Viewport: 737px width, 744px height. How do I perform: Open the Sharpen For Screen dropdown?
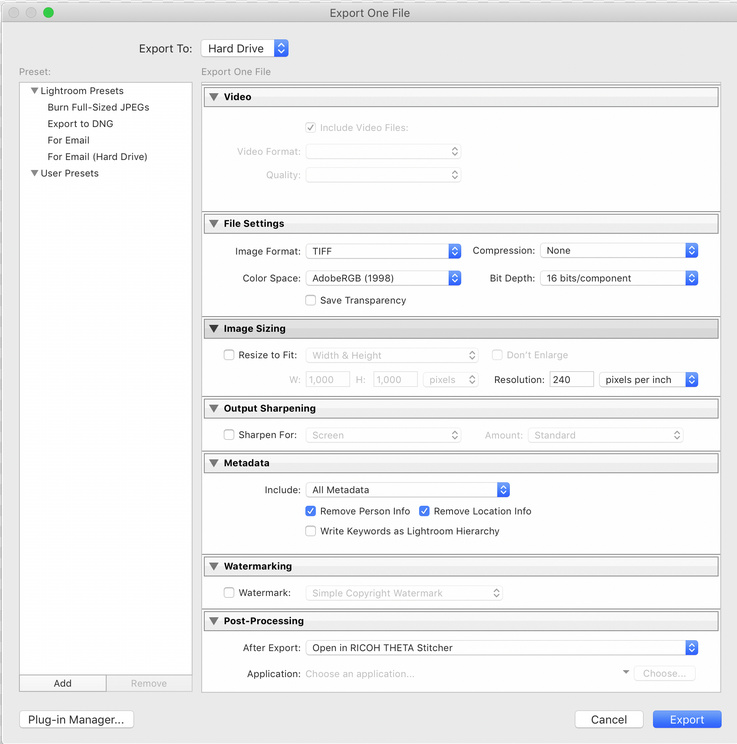tap(383, 435)
